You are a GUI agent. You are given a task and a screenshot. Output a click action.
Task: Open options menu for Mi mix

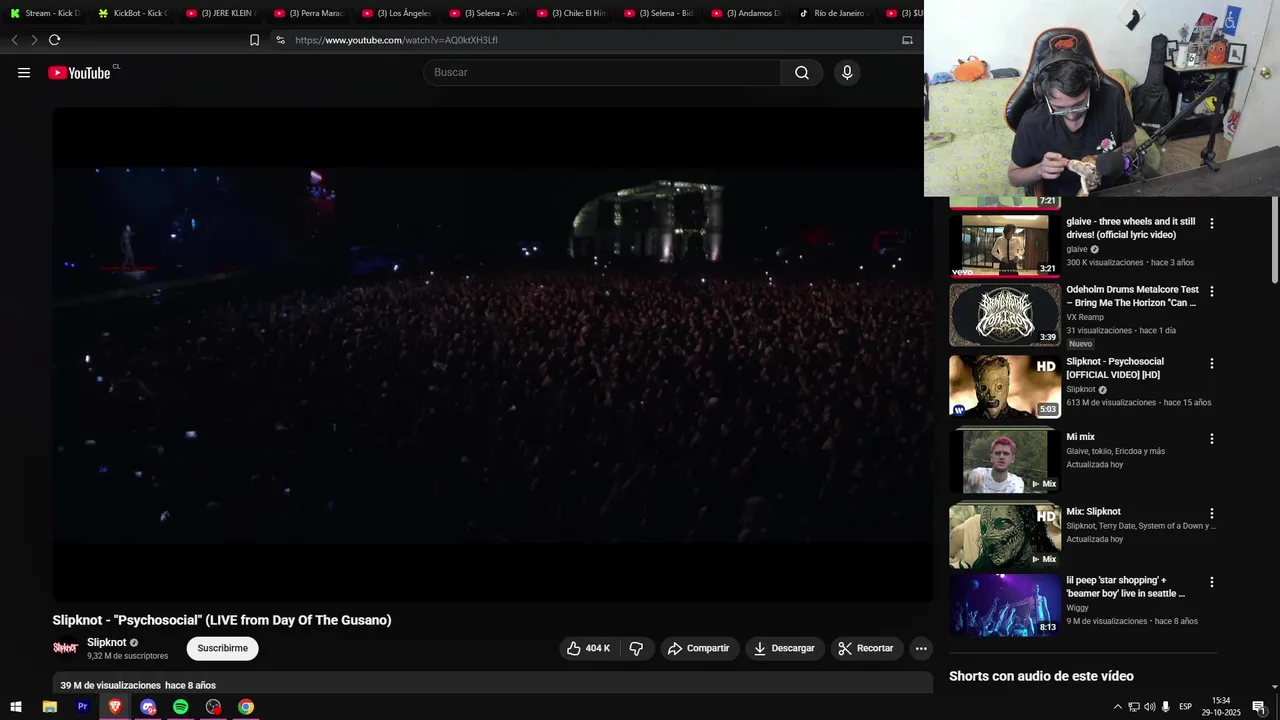tap(1212, 439)
